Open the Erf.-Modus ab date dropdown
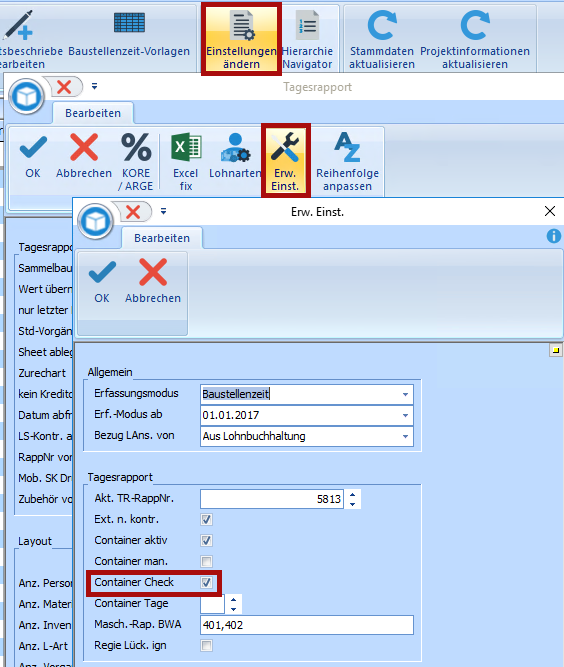The image size is (564, 667). [x=405, y=415]
